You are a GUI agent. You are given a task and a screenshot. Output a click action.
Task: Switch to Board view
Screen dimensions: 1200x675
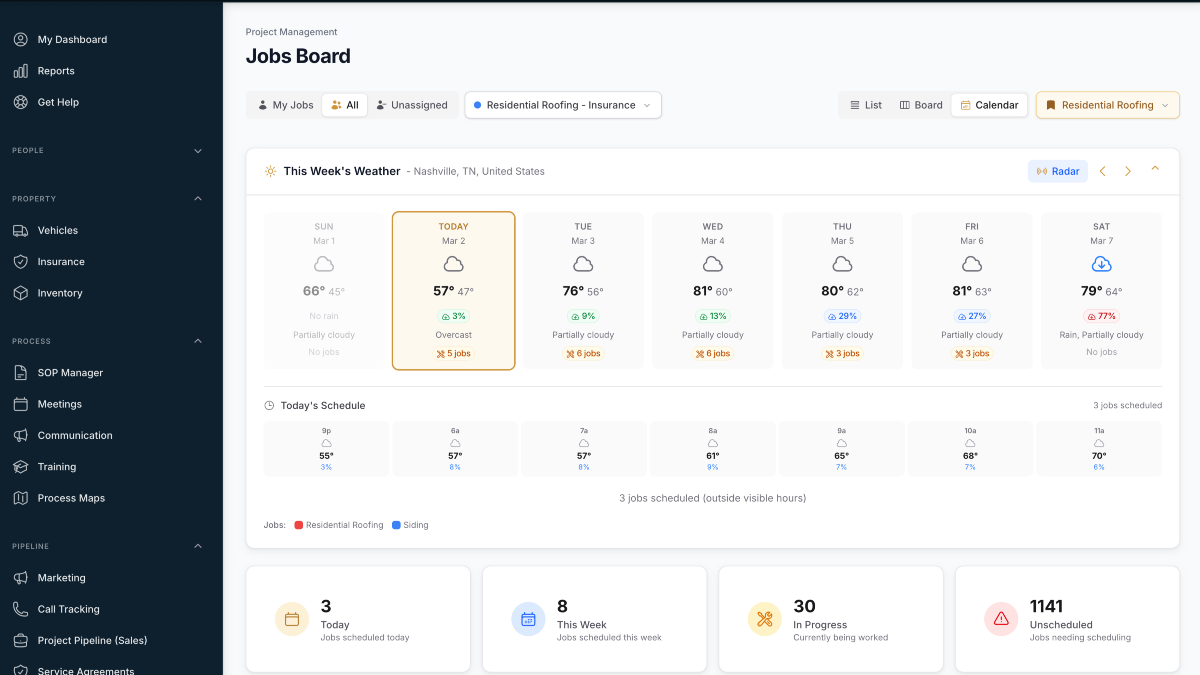[x=920, y=104]
